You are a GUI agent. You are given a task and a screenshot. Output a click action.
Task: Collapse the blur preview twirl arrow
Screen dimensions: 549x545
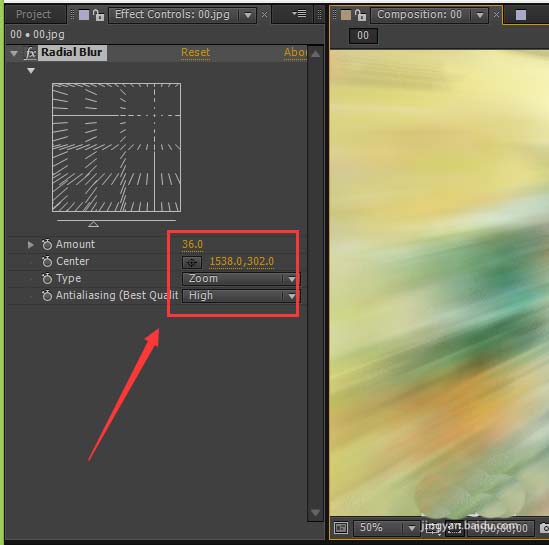(31, 71)
